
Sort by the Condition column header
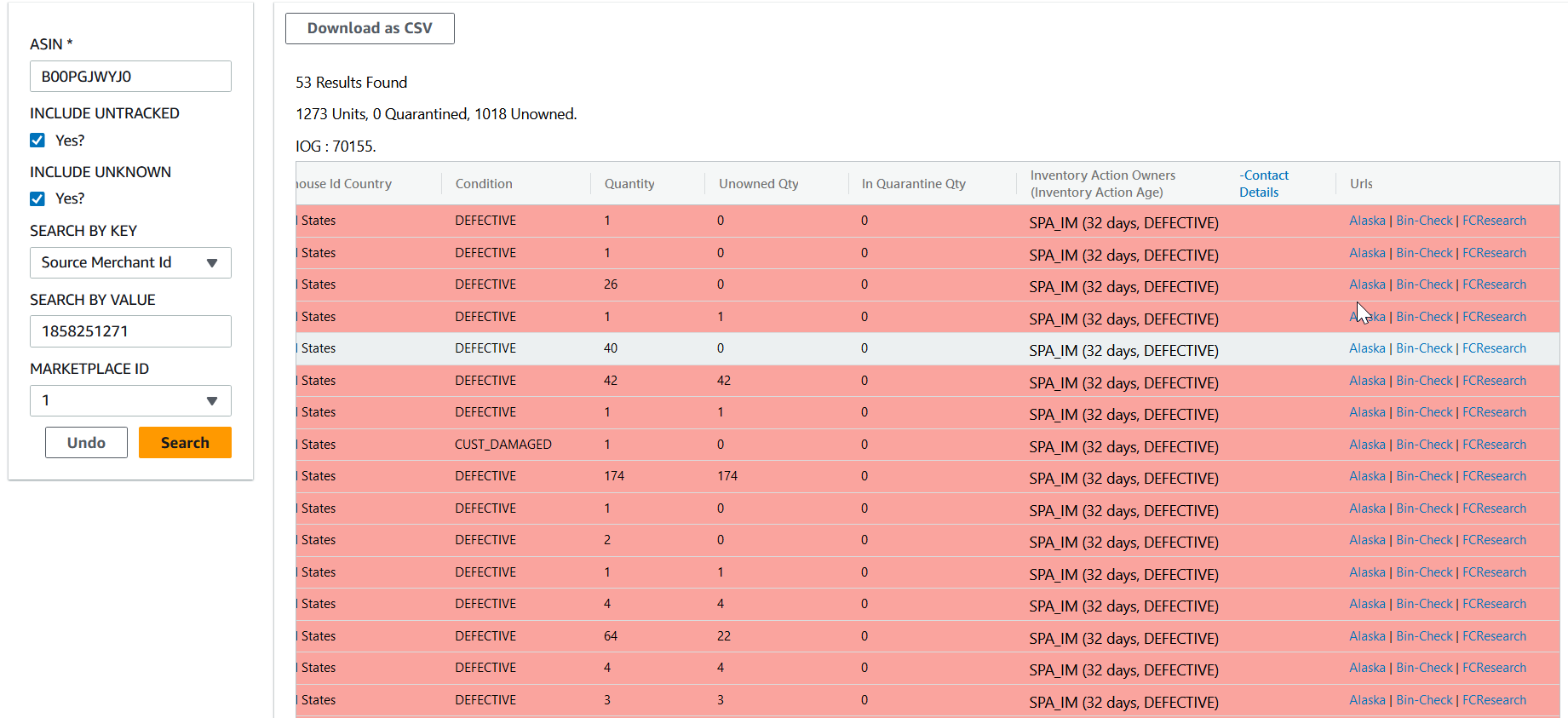(x=484, y=184)
